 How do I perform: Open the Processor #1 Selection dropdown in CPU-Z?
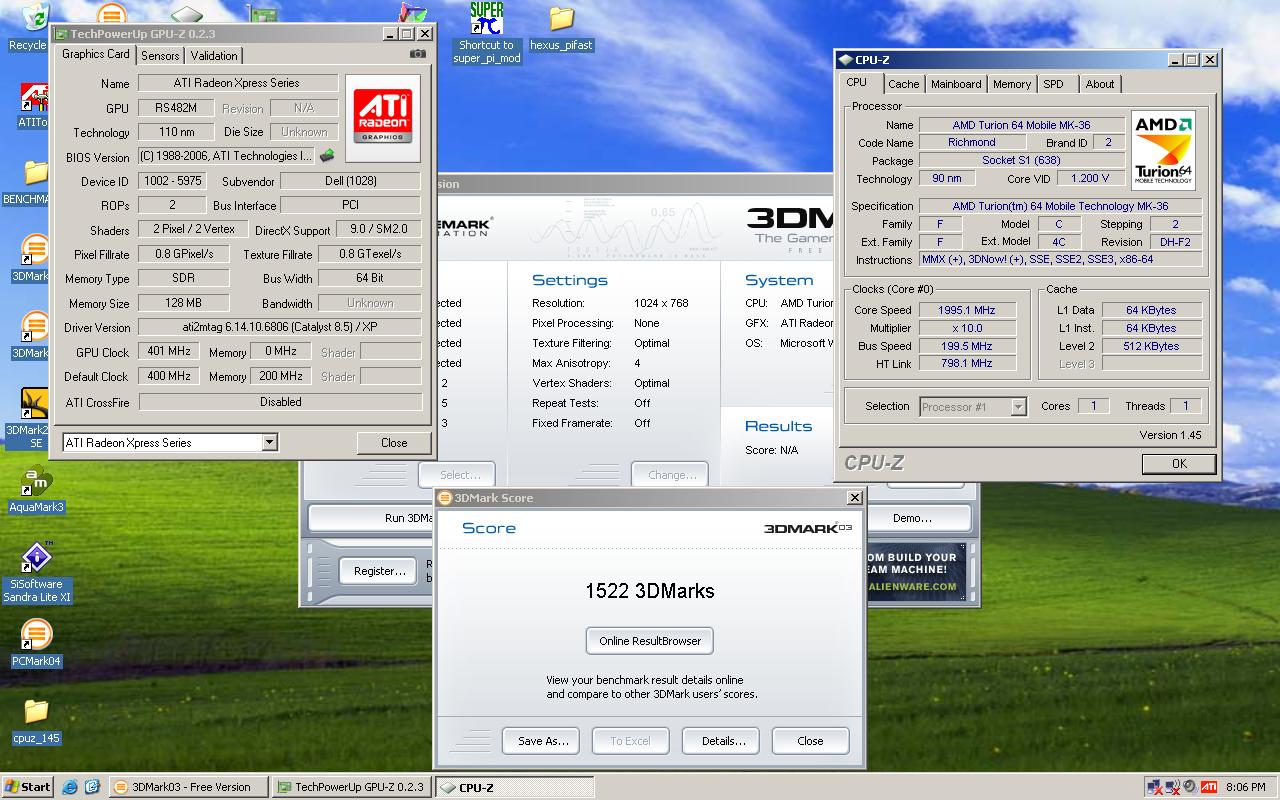point(1018,406)
